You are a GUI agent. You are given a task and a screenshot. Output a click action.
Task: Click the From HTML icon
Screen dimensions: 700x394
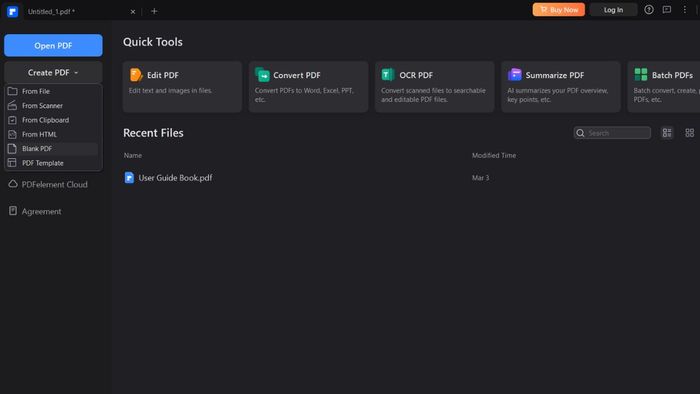point(12,134)
